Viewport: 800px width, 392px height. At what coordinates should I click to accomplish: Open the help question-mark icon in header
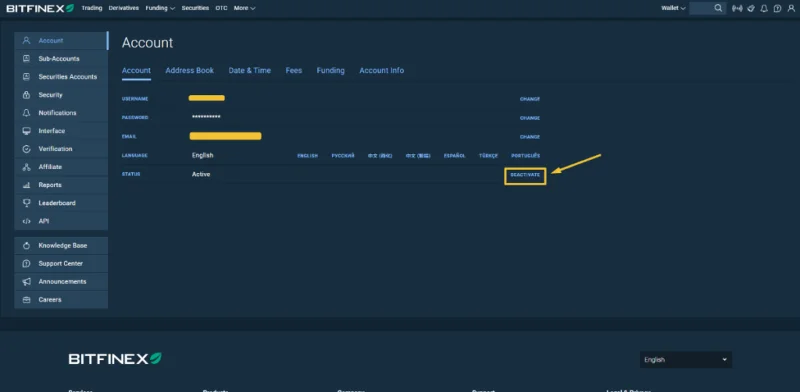click(x=777, y=8)
